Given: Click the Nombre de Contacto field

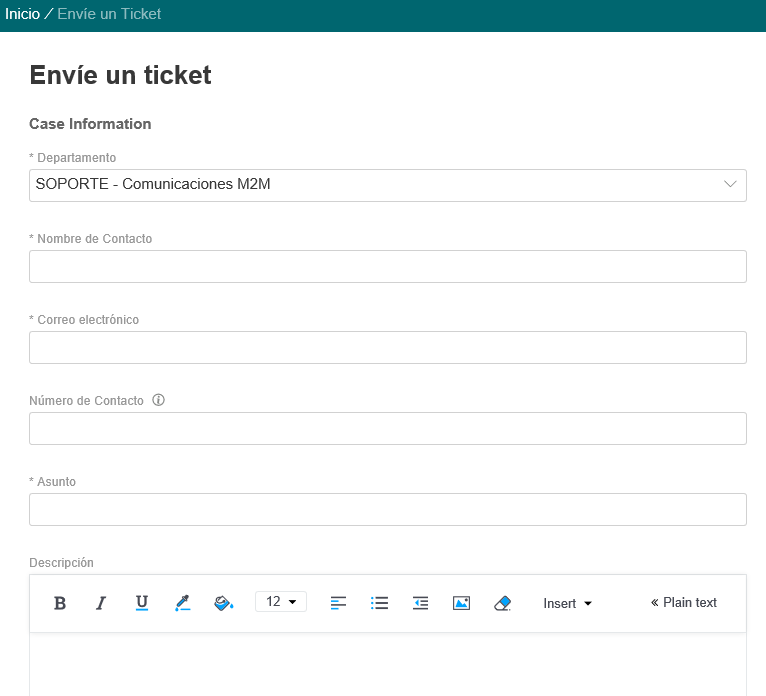Looking at the screenshot, I should tap(388, 267).
